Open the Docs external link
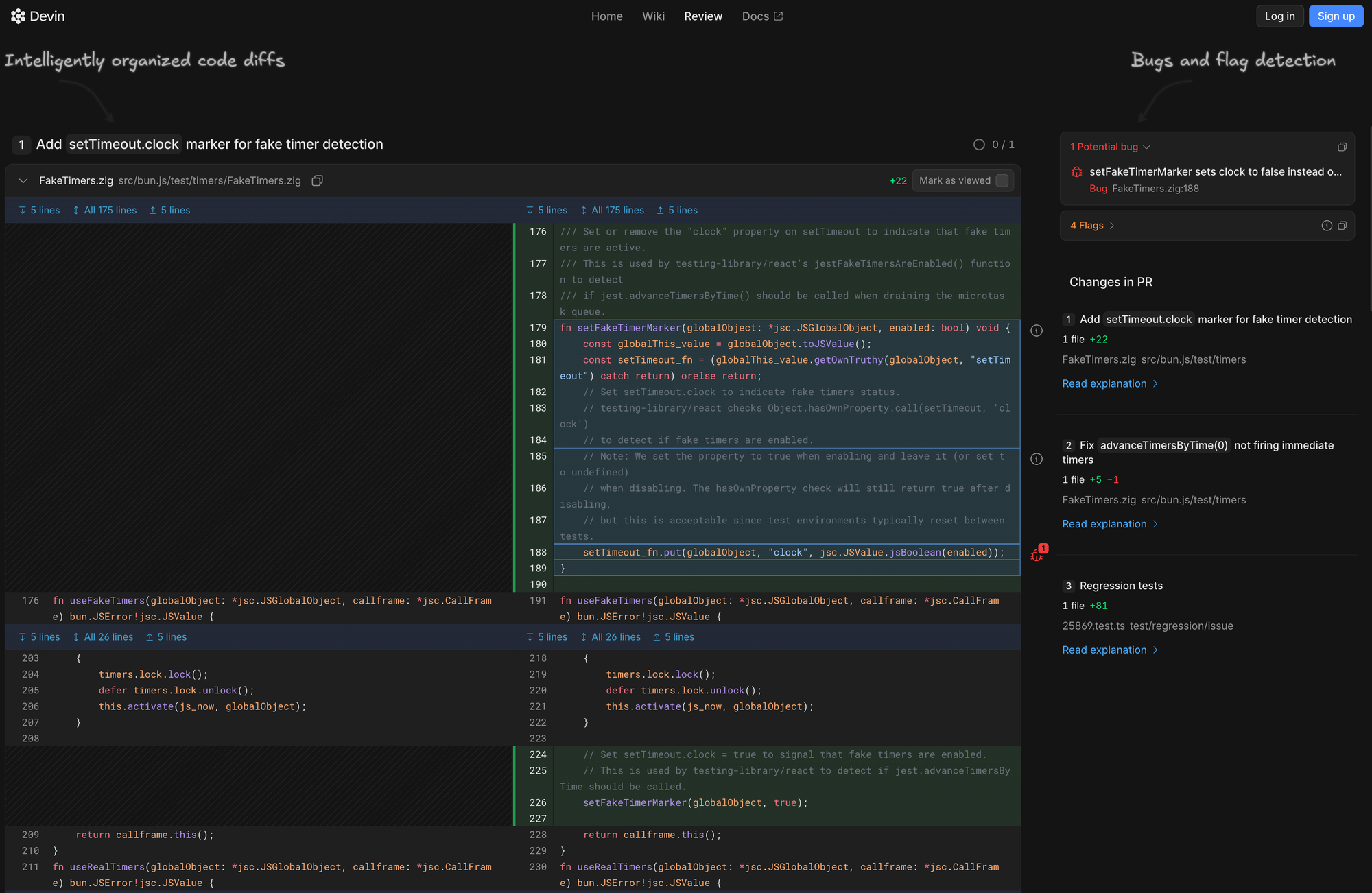Screen dimensions: 1372x893 [x=761, y=16]
